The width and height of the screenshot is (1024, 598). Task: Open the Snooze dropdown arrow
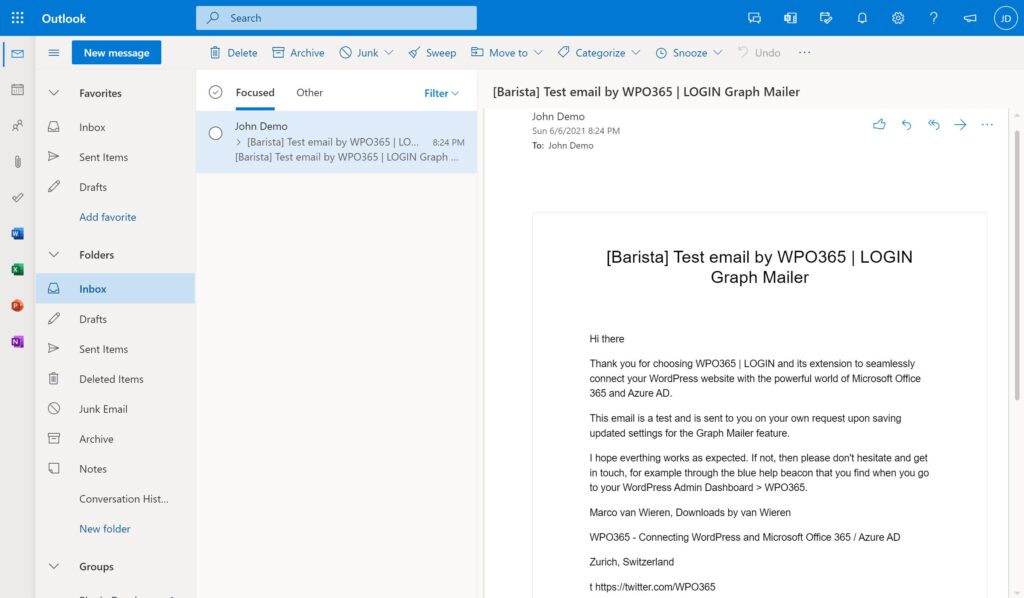(x=718, y=52)
